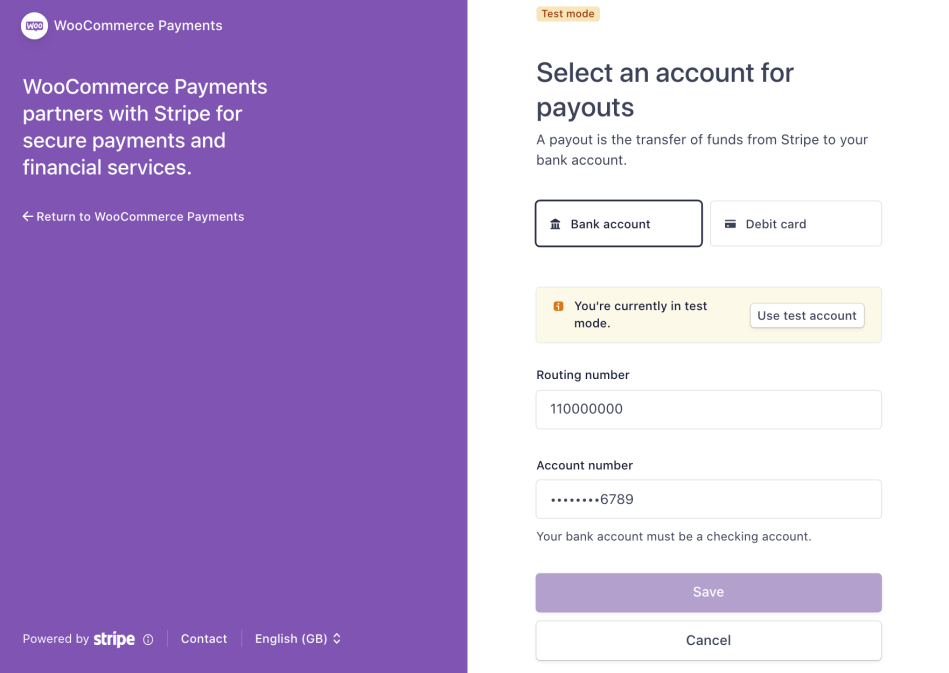Open the English (GB) language dropdown
The image size is (949, 673).
(x=297, y=639)
